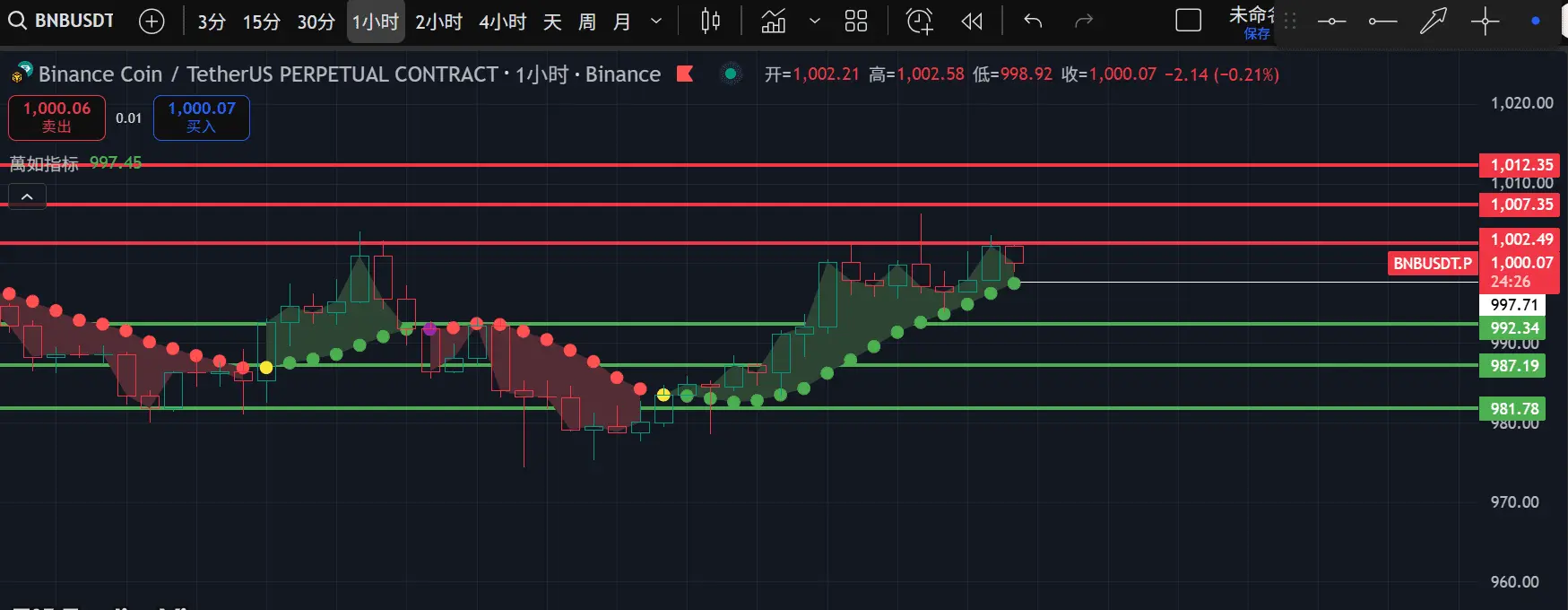Click the high value 高=1,002.58
The height and width of the screenshot is (610, 1568).
(x=916, y=74)
